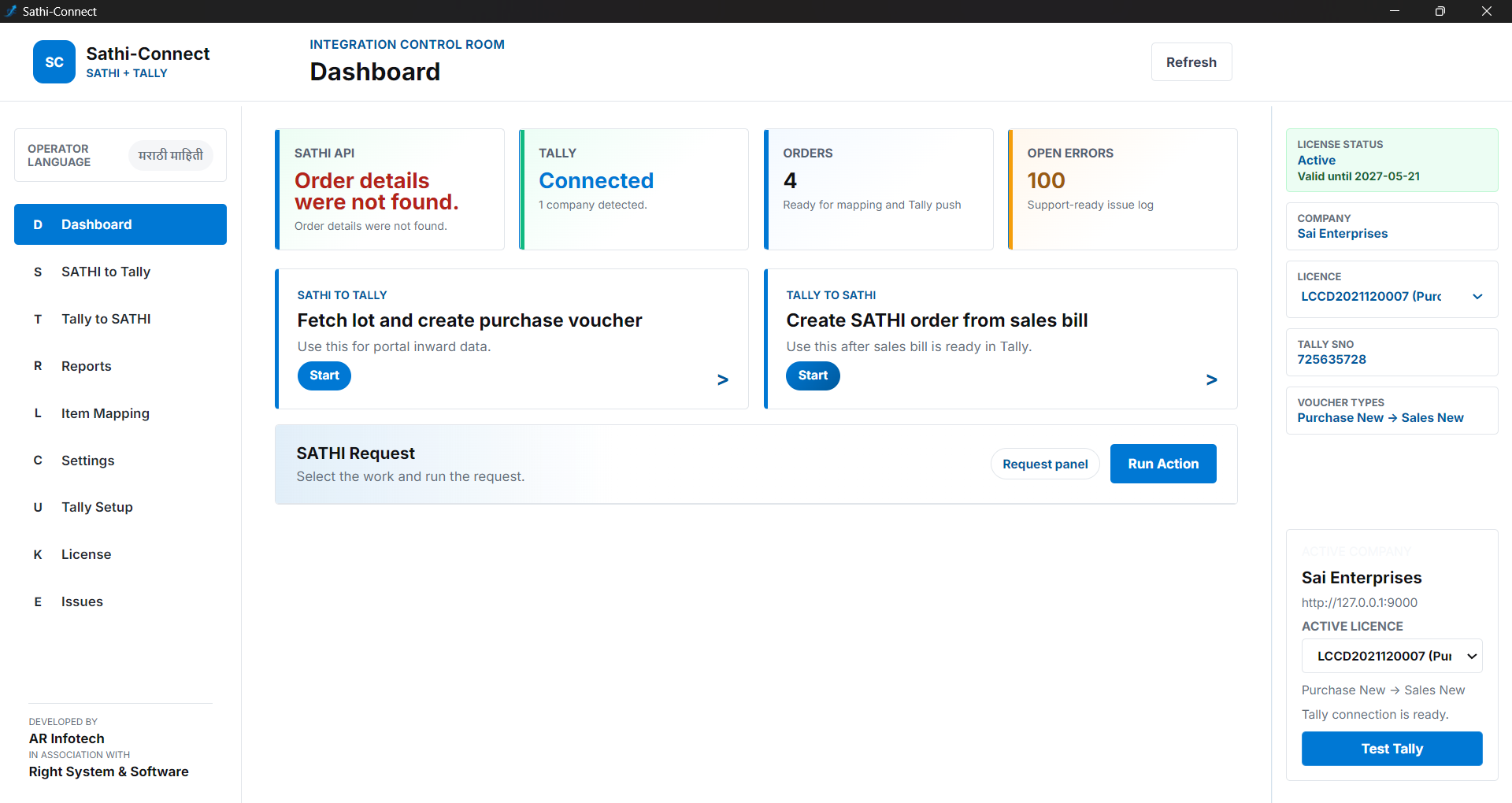1512x803 pixels.
Task: Open the Request panel
Action: coord(1045,464)
